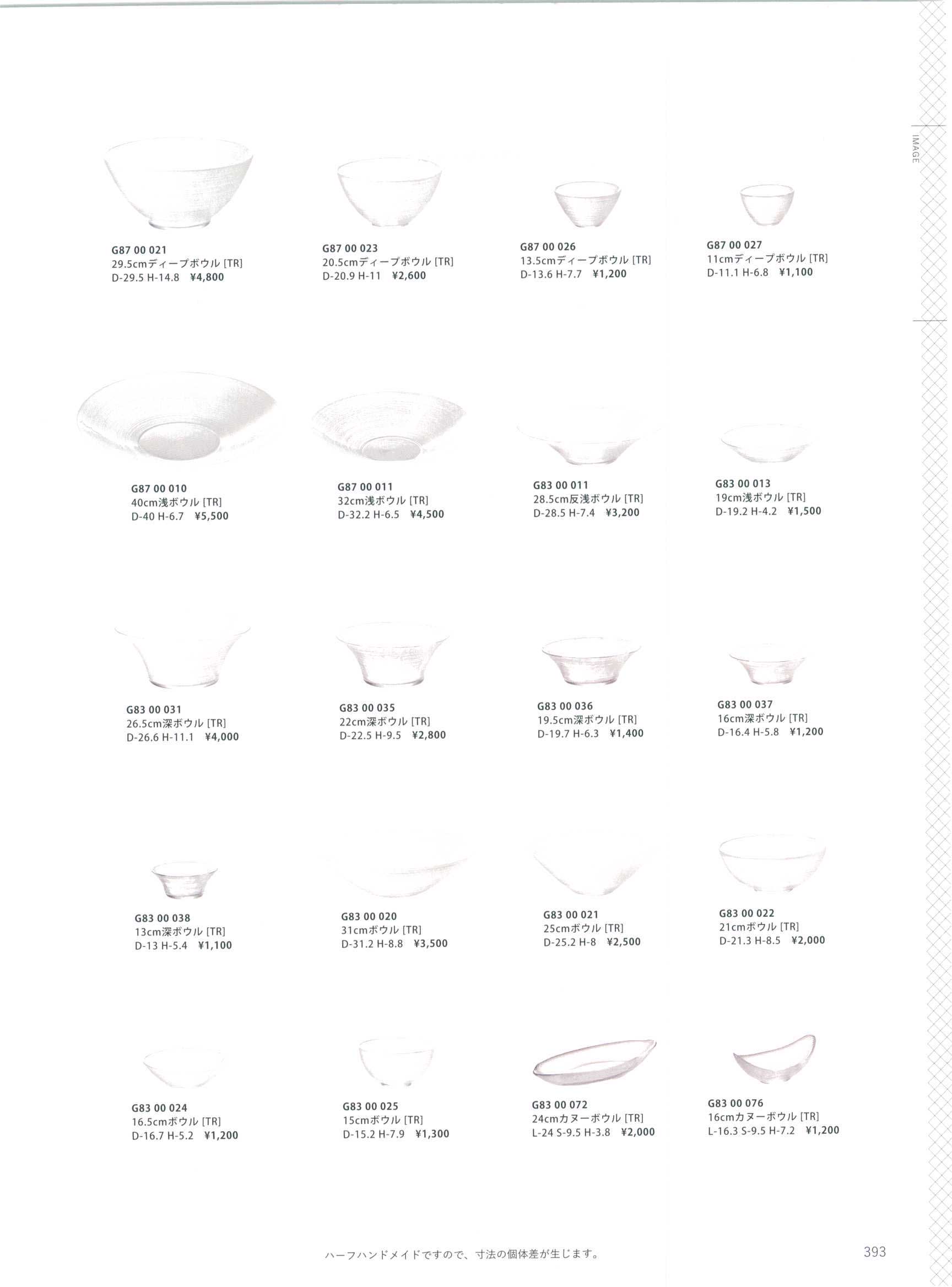
Task: Select the 32cm shallow bowl G87 00 011 photo
Action: click(x=390, y=427)
